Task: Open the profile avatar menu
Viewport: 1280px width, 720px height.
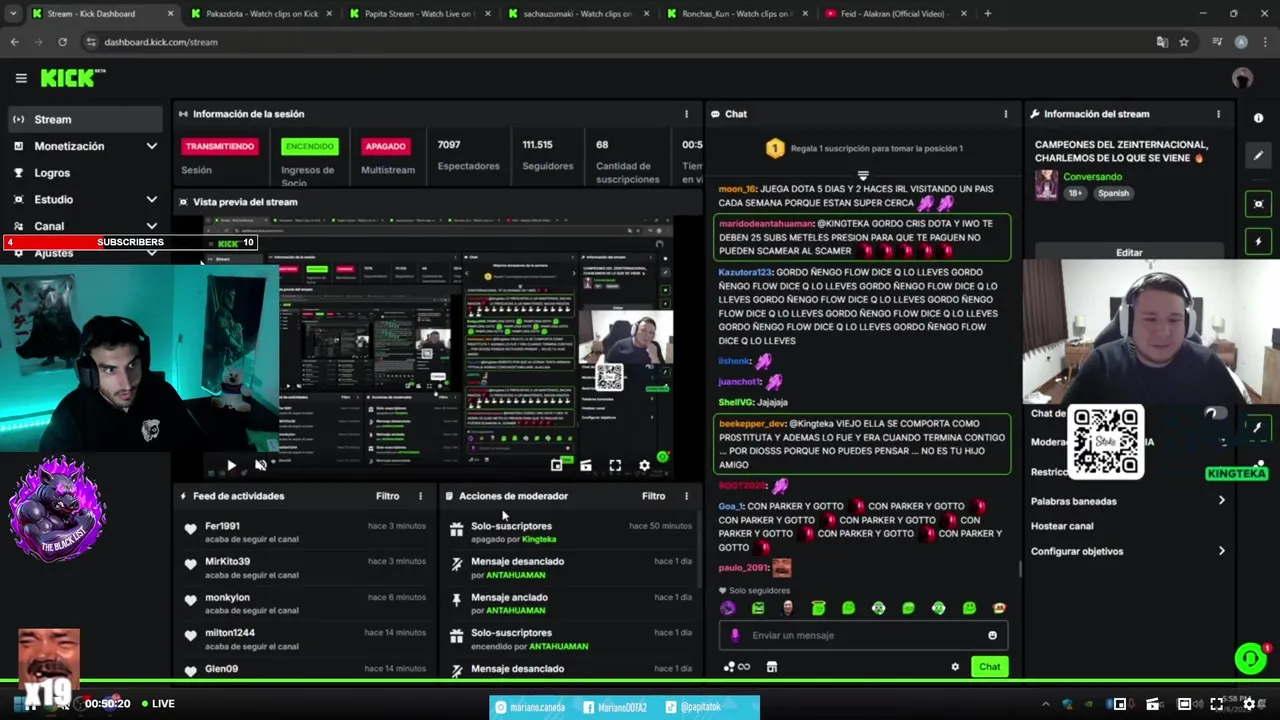Action: pyautogui.click(x=1242, y=78)
